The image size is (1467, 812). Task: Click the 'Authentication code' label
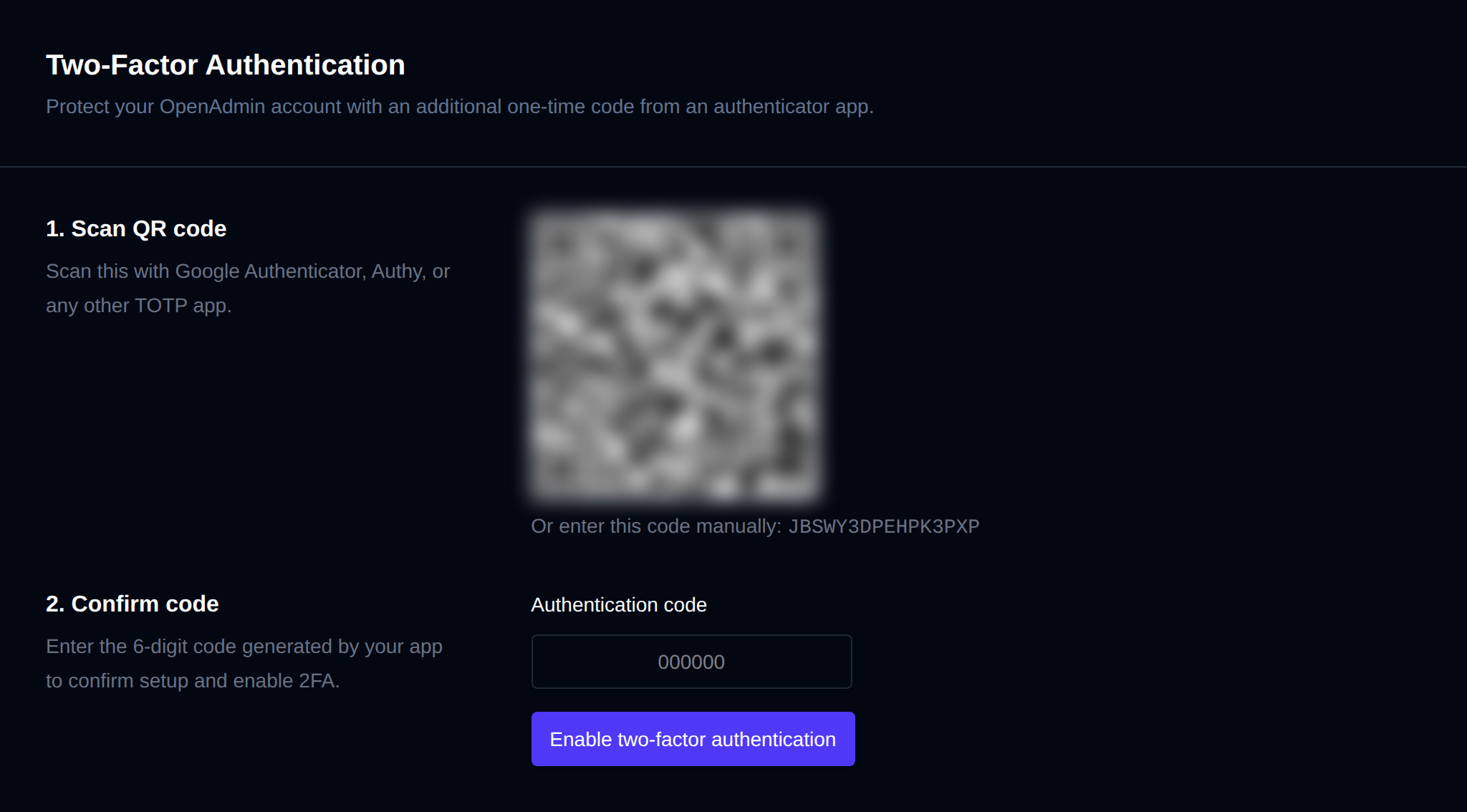[619, 605]
